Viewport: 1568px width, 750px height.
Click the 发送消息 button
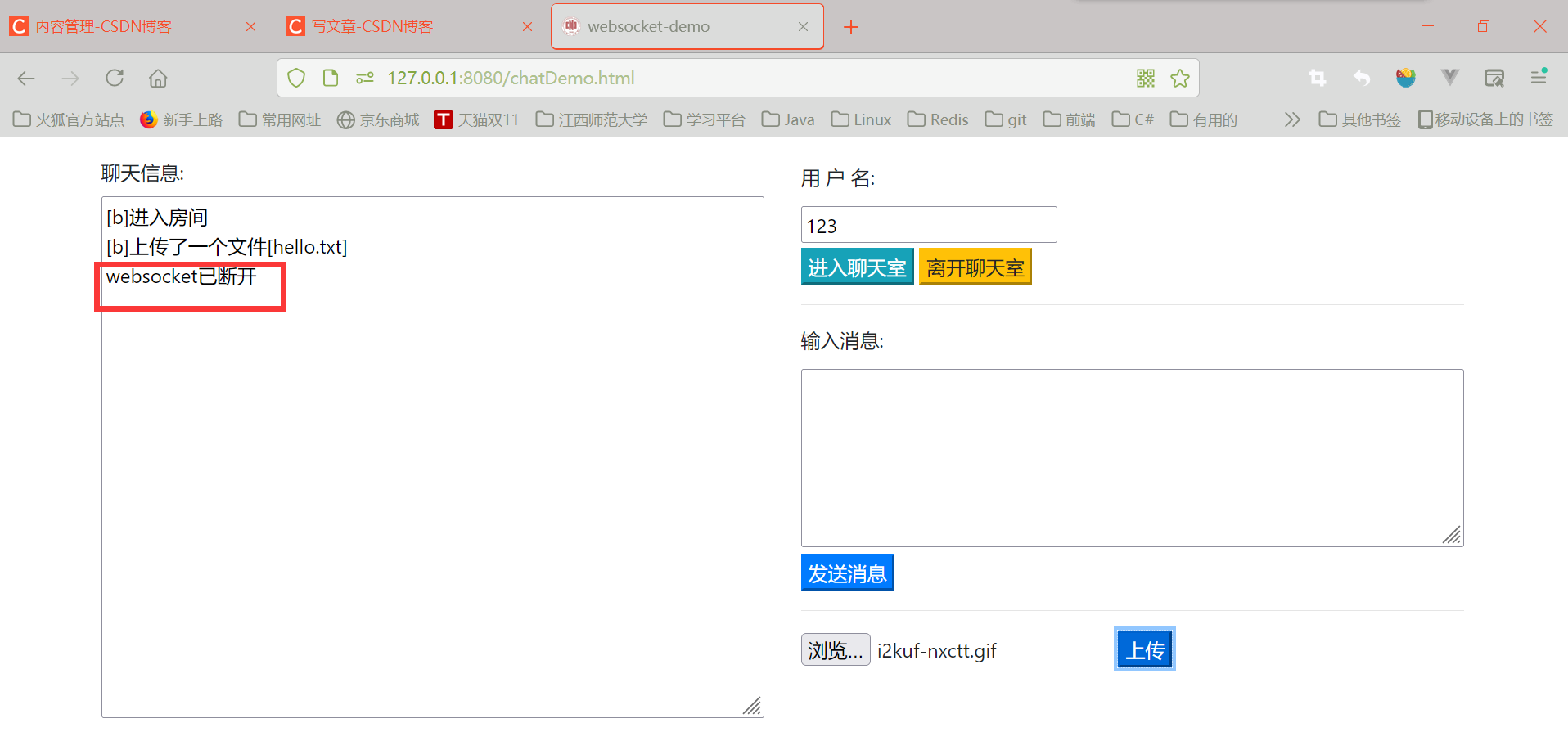[x=847, y=572]
